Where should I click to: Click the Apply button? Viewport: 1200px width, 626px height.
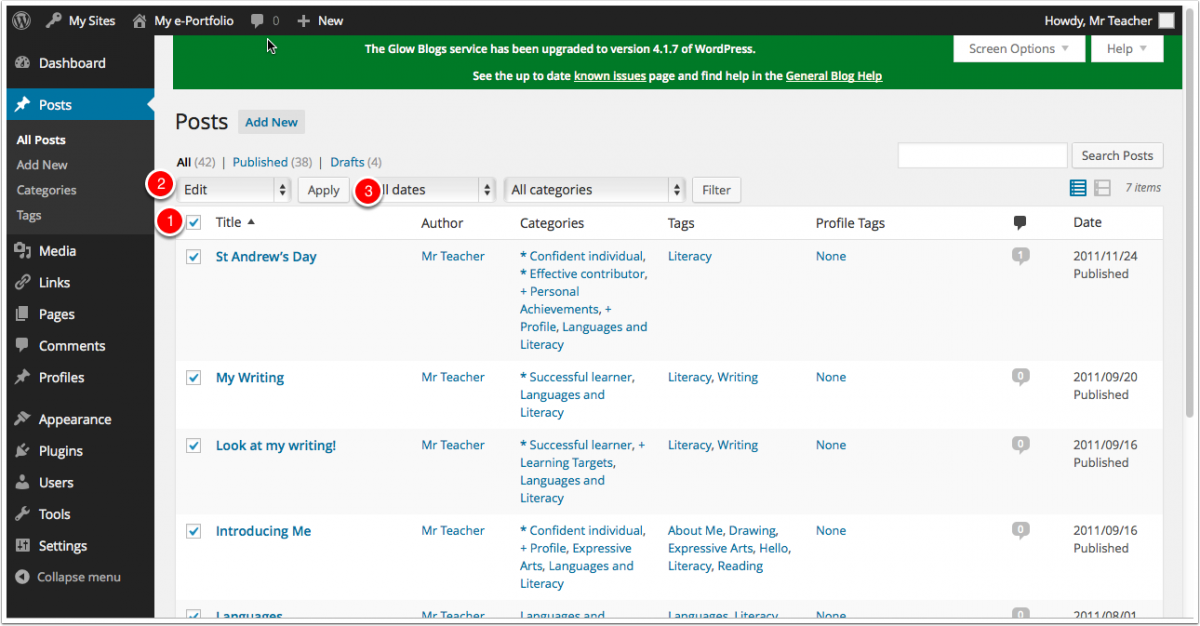tap(323, 190)
